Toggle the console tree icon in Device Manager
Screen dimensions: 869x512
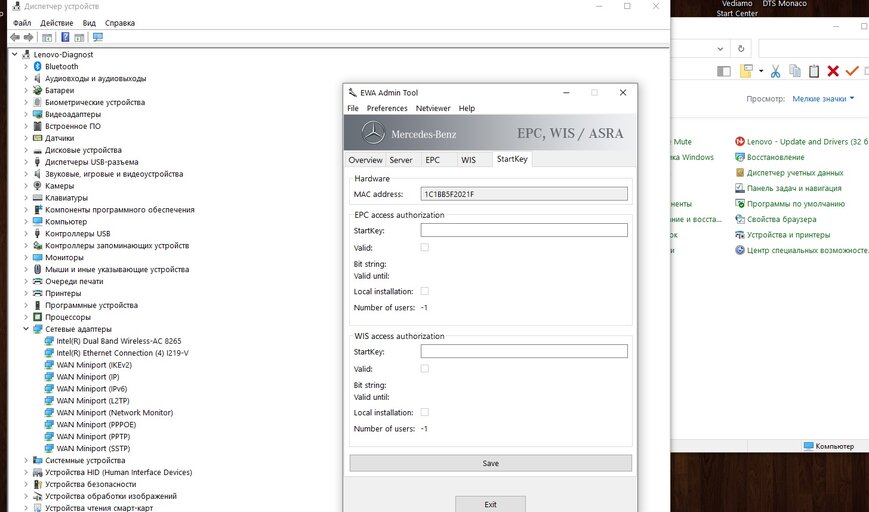[47, 37]
